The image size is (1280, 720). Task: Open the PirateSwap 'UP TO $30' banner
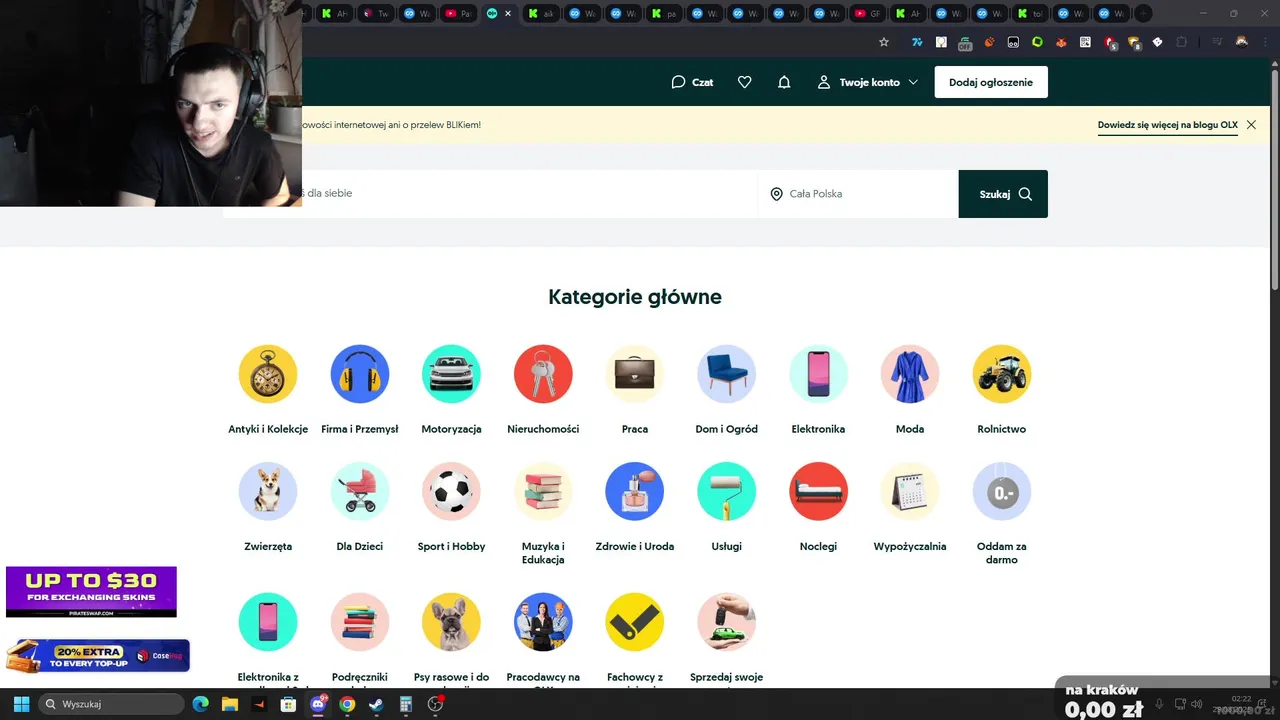91,592
